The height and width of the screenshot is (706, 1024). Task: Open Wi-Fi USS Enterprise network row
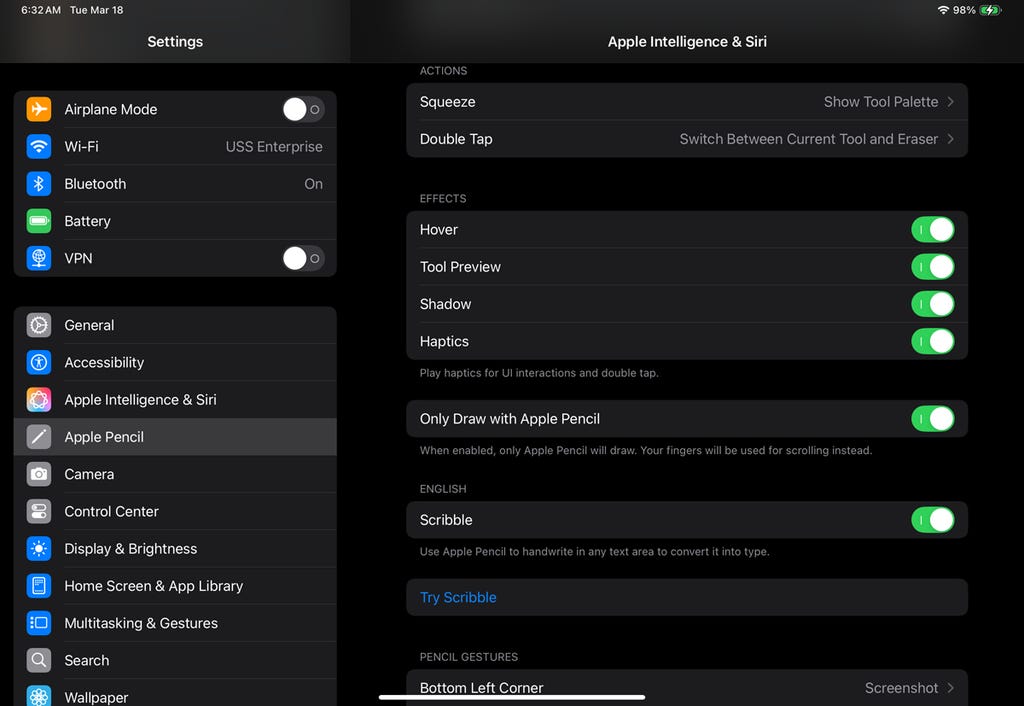click(x=175, y=146)
